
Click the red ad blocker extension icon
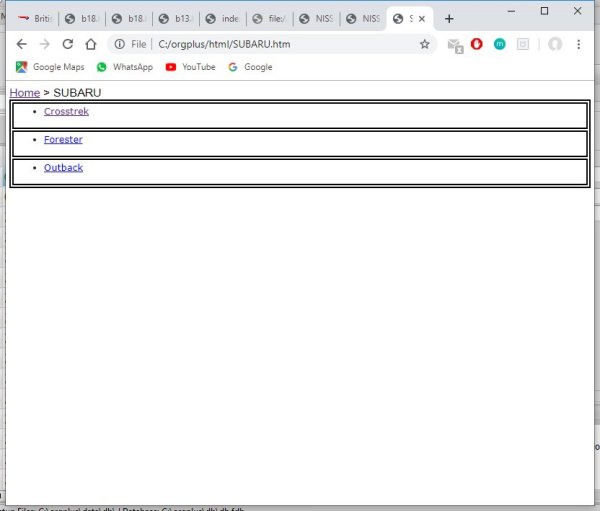coord(476,44)
